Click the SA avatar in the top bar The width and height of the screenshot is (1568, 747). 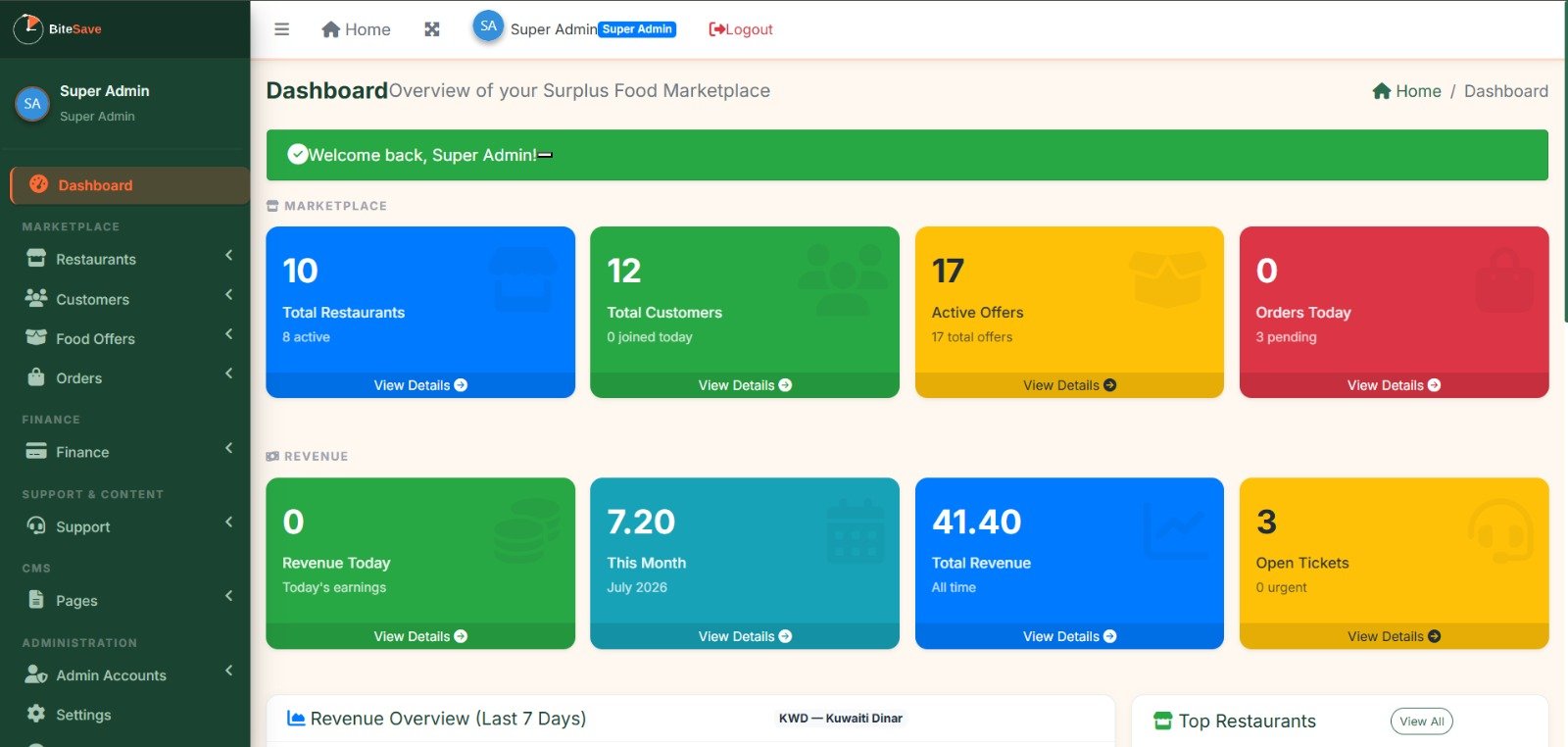click(x=488, y=26)
